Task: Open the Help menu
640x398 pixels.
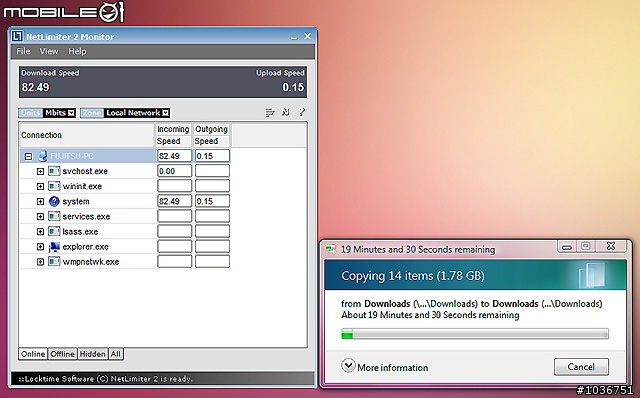Action: point(77,51)
